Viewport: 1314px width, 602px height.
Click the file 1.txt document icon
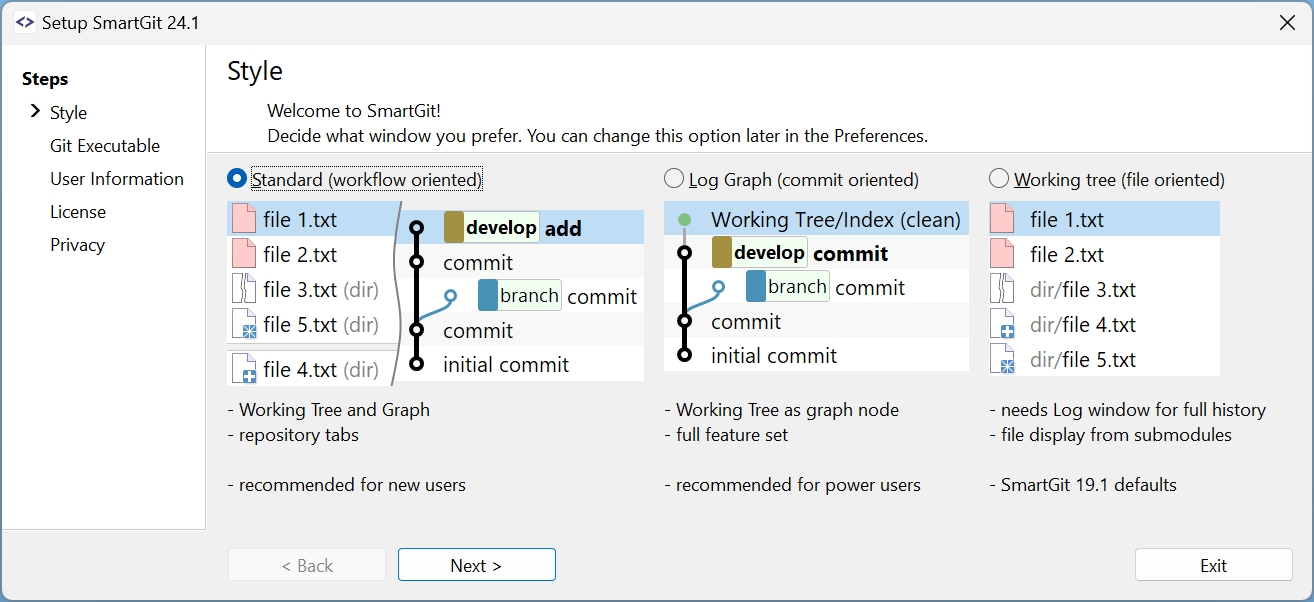point(243,218)
